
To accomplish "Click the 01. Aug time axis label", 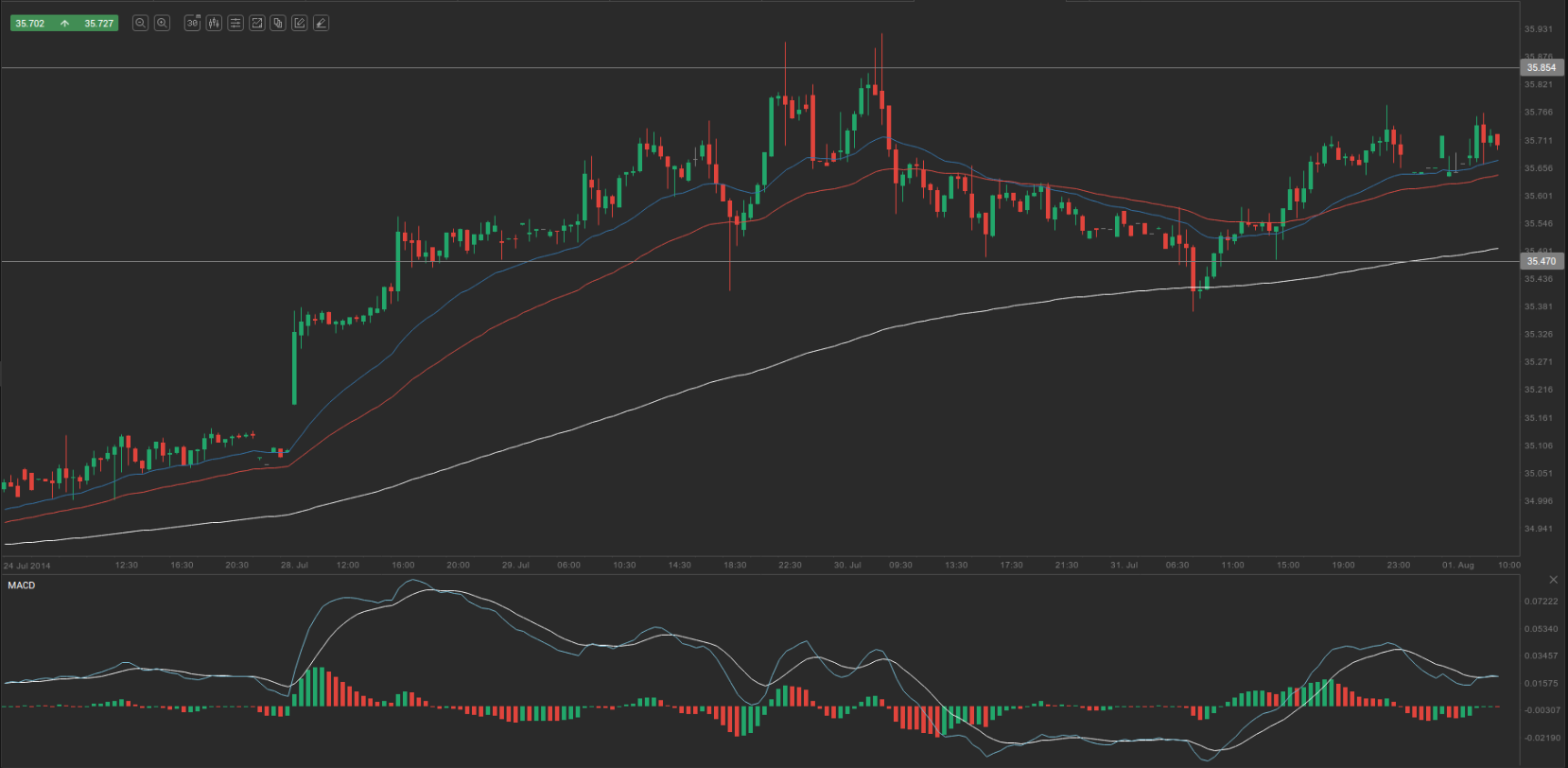I will [1457, 565].
